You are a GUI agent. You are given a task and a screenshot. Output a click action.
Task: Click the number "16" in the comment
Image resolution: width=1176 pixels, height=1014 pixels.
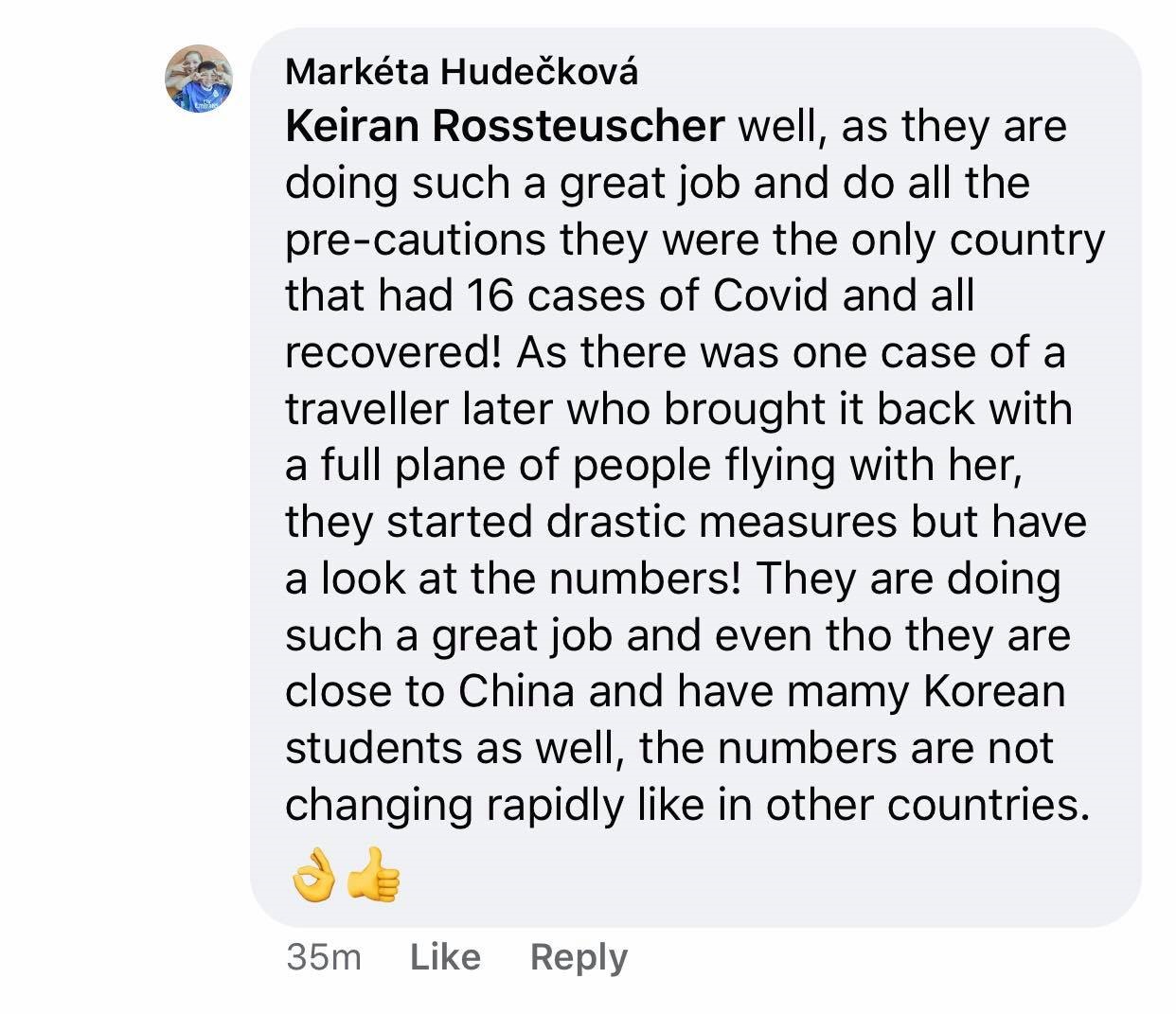tap(490, 295)
